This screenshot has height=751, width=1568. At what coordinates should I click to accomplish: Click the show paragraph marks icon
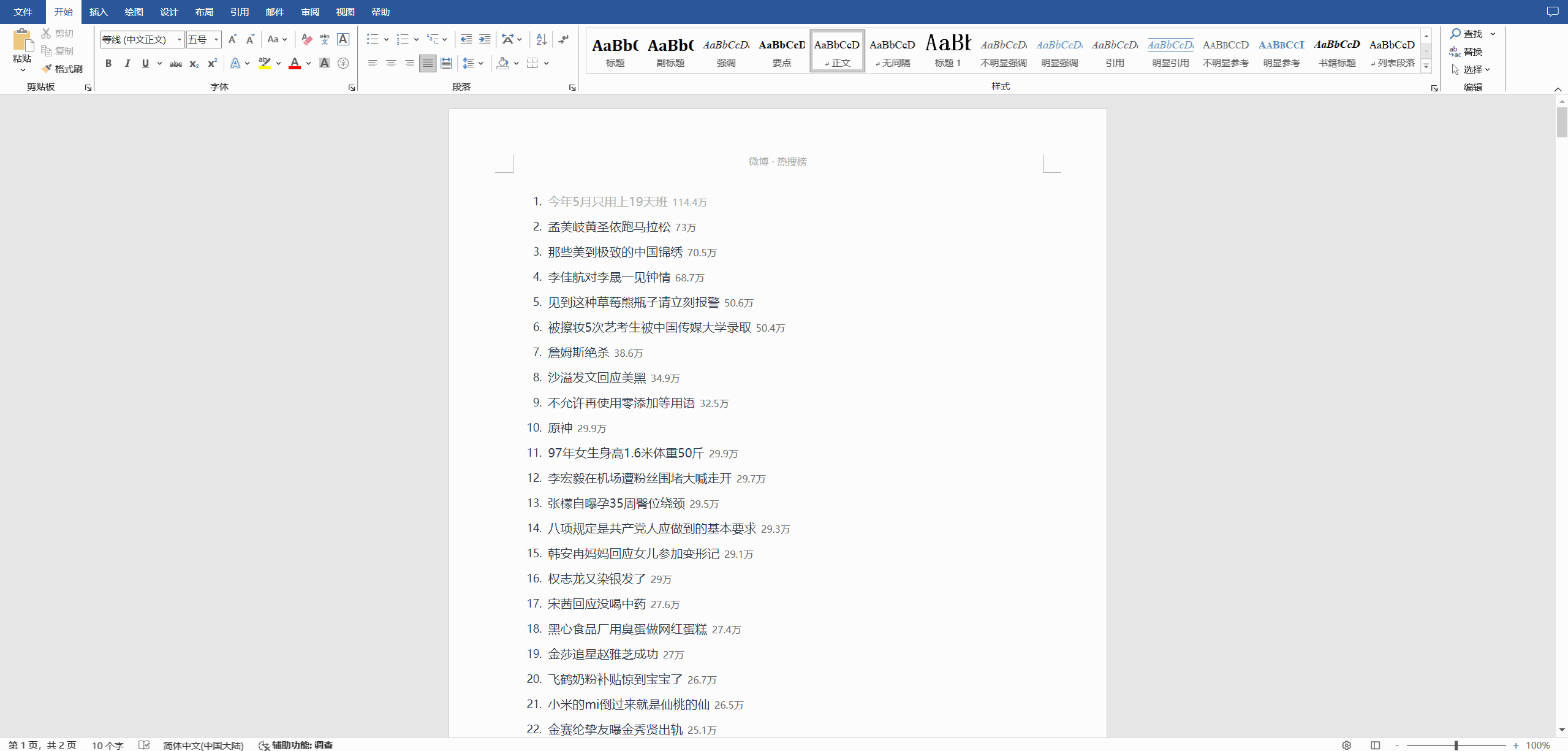pos(564,39)
